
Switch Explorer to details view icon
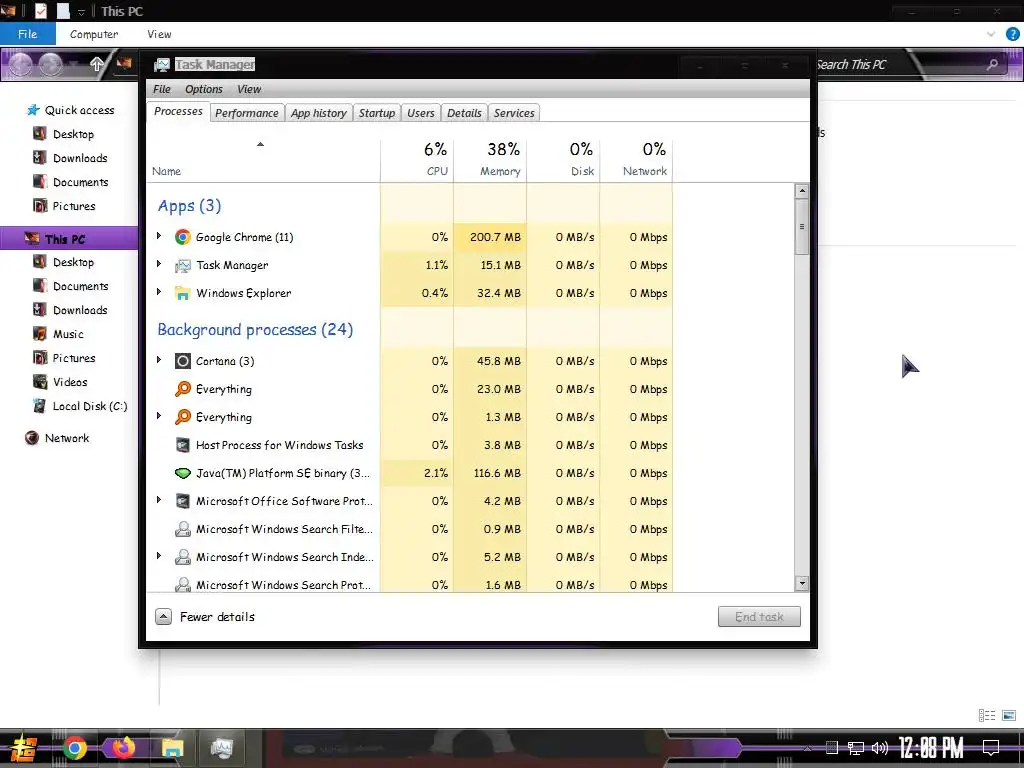point(987,716)
